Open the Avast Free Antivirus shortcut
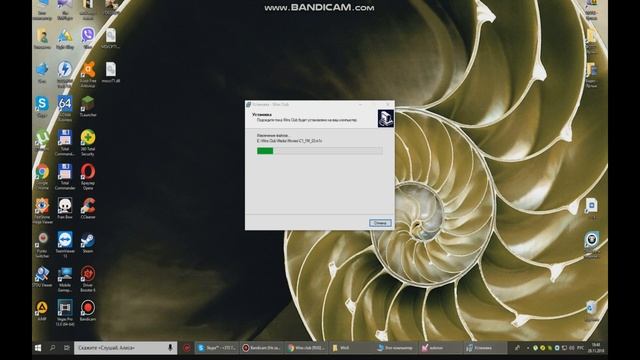 (x=88, y=74)
